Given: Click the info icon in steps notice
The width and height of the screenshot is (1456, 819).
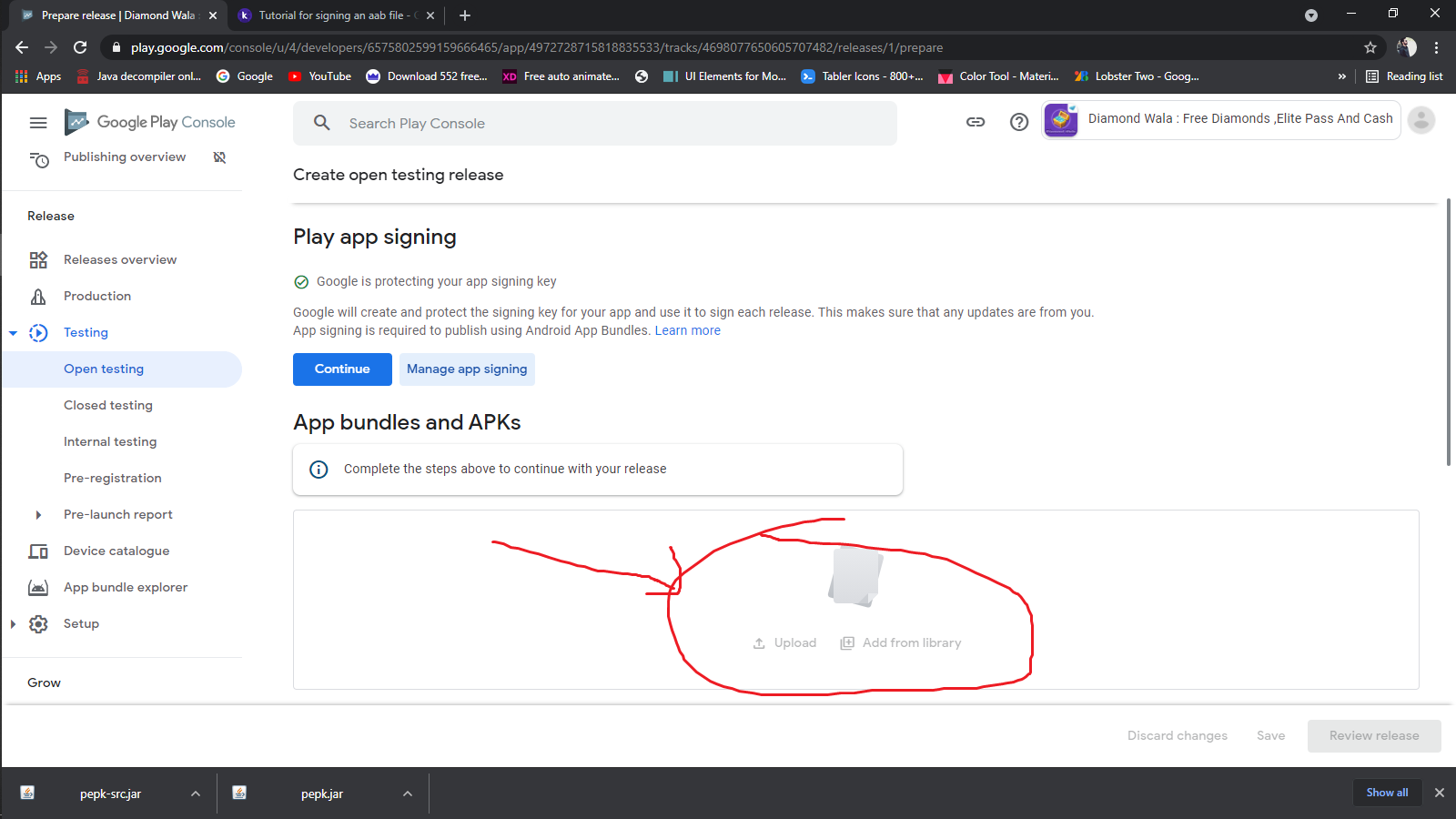Looking at the screenshot, I should pyautogui.click(x=318, y=470).
